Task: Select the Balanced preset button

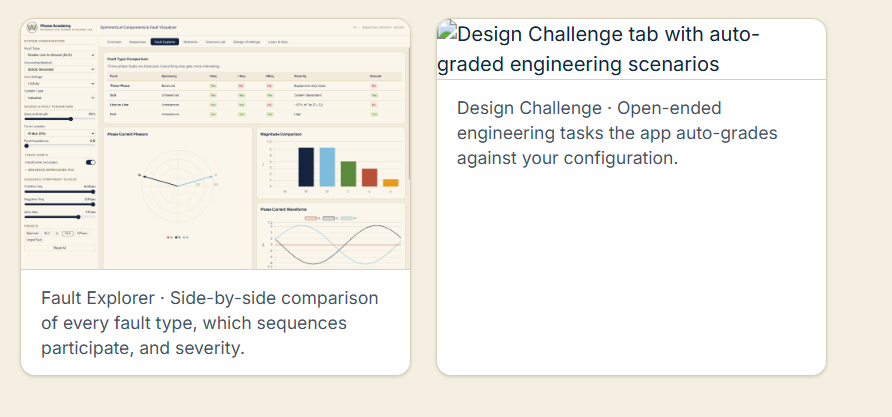Action: point(32,233)
